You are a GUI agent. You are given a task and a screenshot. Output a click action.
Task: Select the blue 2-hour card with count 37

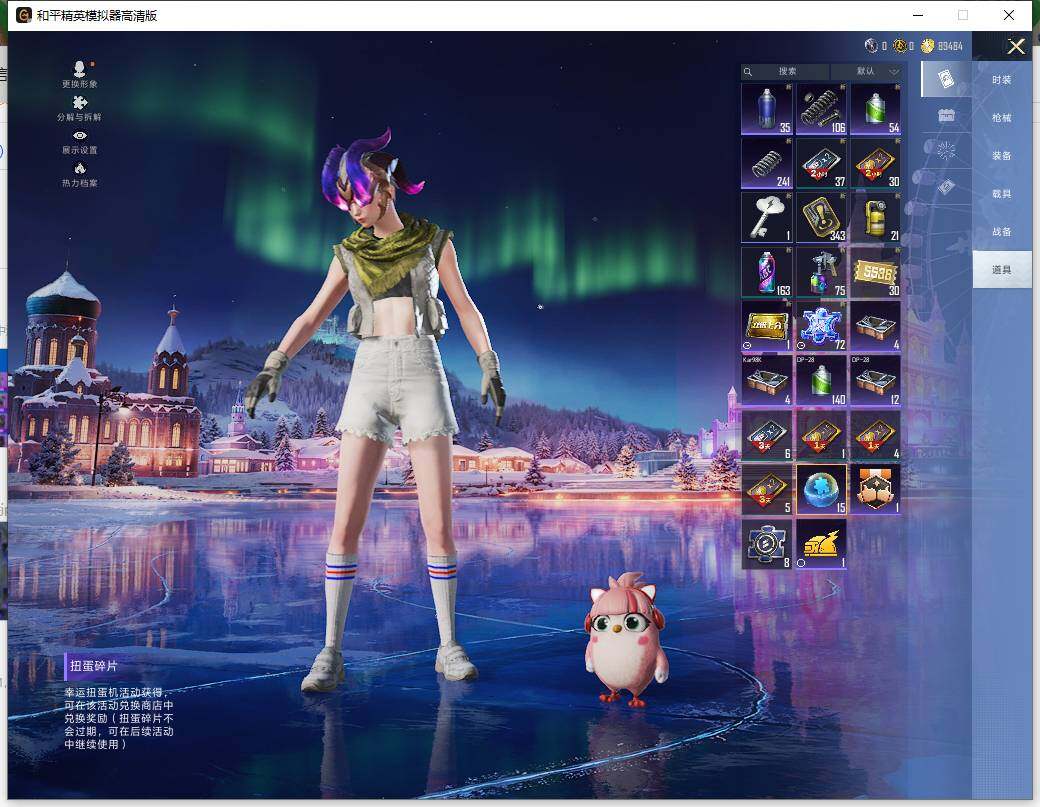coord(821,163)
